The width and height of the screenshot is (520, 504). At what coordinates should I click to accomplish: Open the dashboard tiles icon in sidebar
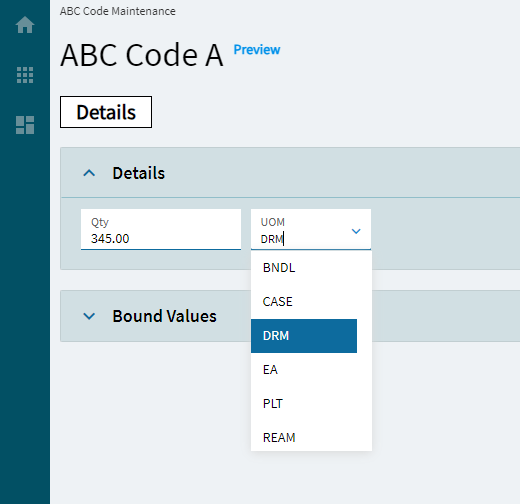click(x=25, y=125)
